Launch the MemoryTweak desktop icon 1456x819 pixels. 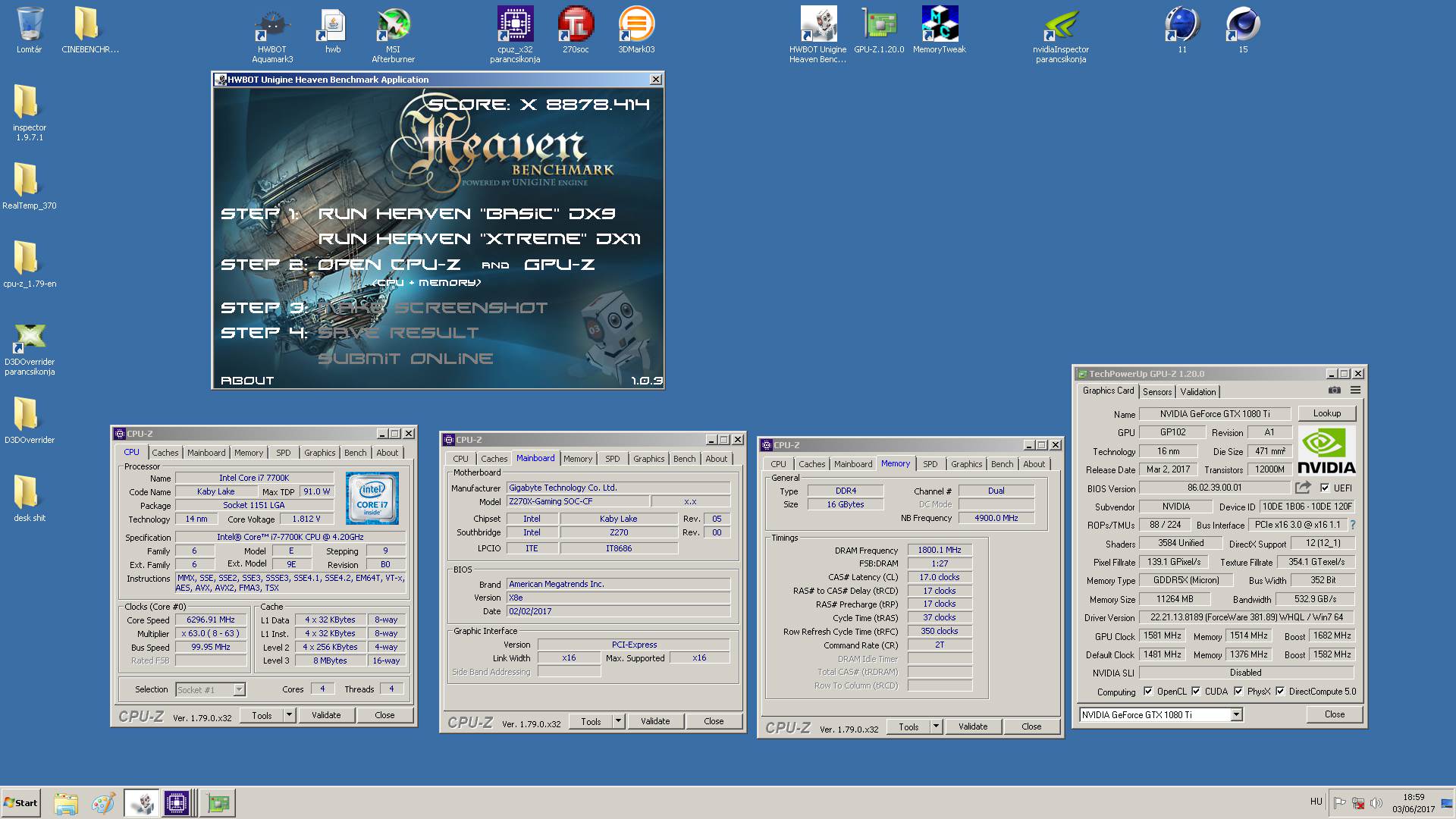(x=940, y=30)
